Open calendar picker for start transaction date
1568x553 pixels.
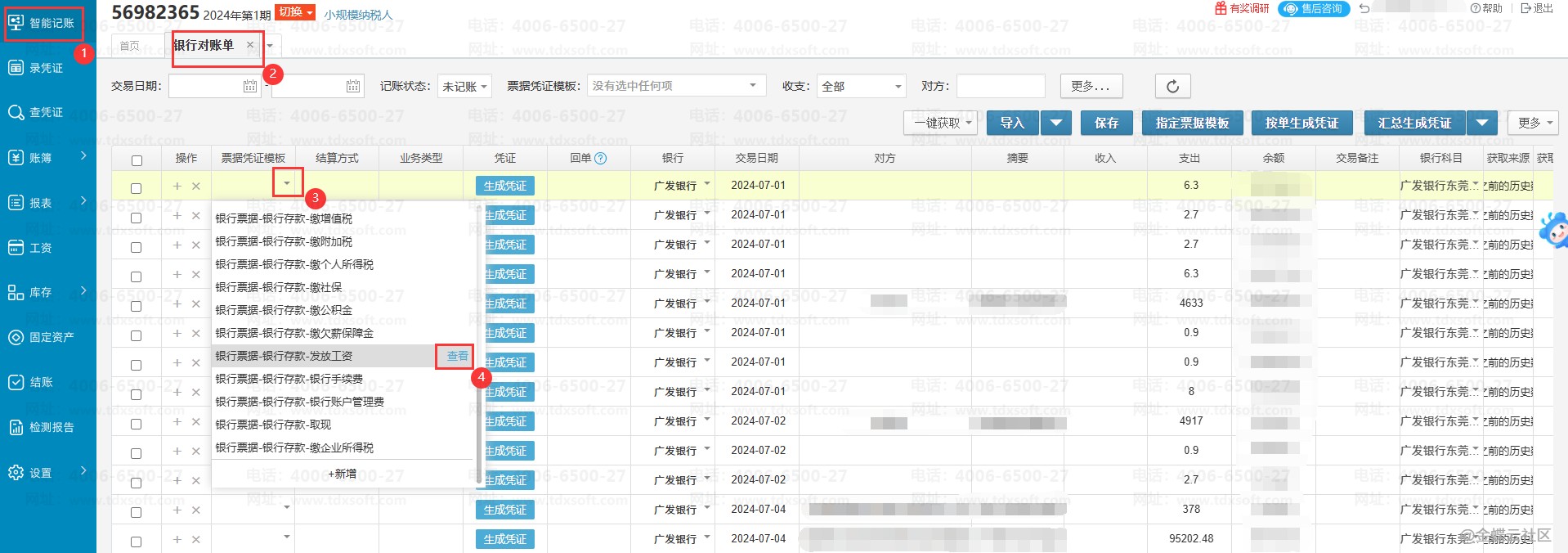click(250, 86)
